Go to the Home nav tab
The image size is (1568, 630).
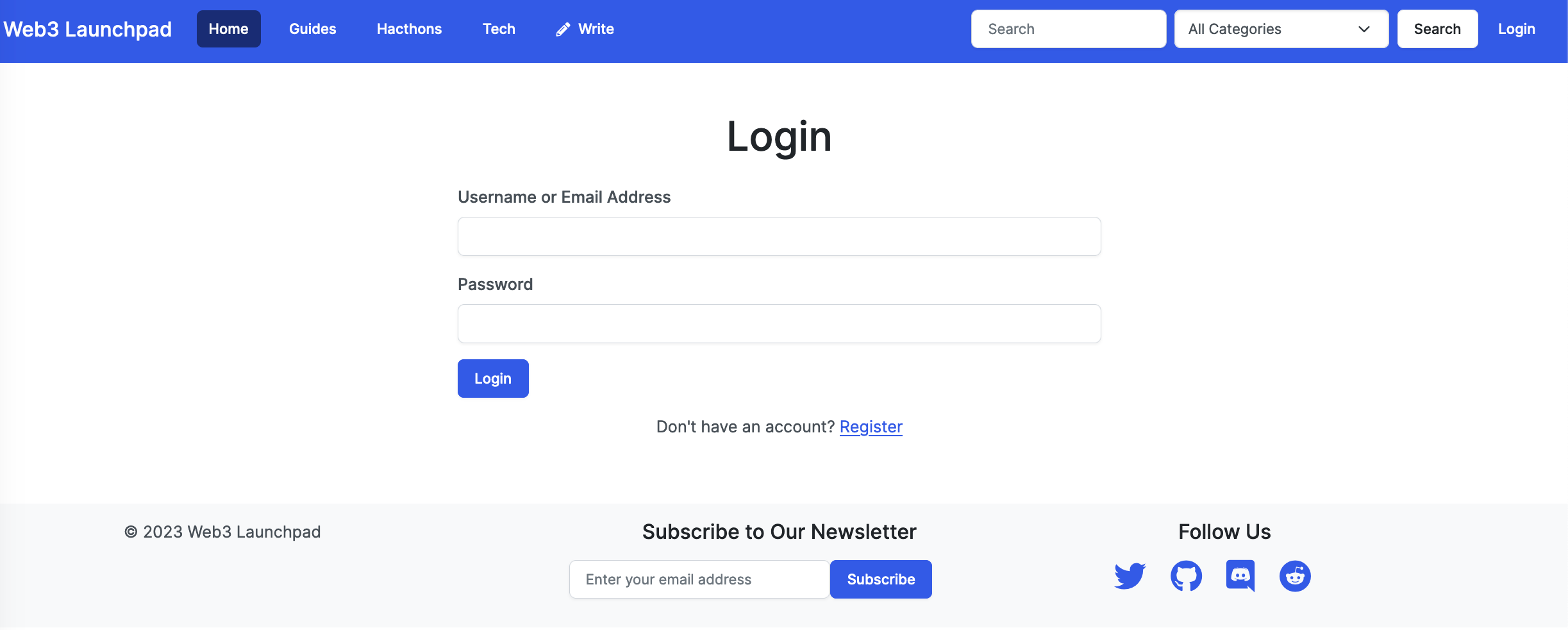click(229, 29)
